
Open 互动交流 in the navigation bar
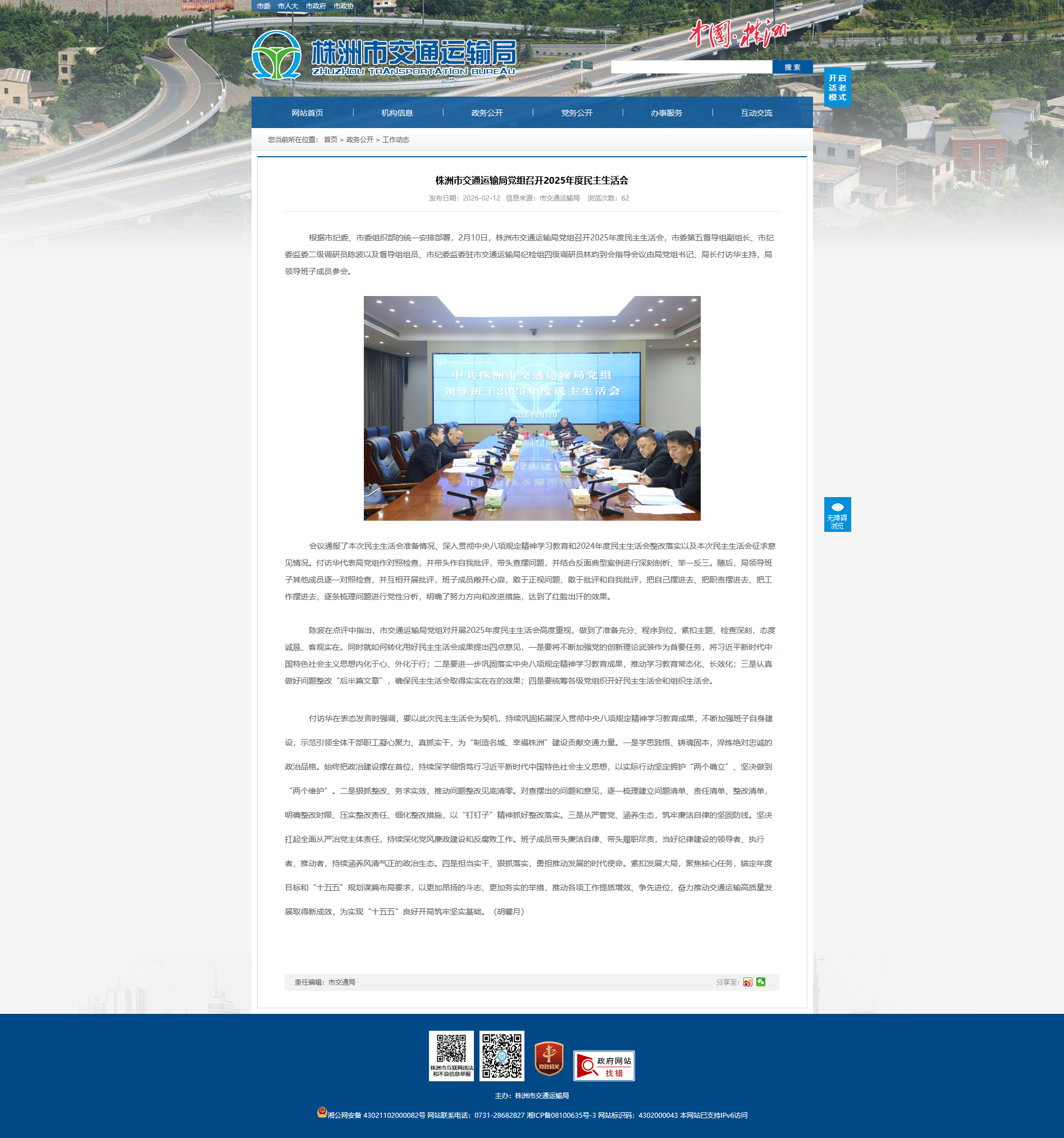point(756,113)
